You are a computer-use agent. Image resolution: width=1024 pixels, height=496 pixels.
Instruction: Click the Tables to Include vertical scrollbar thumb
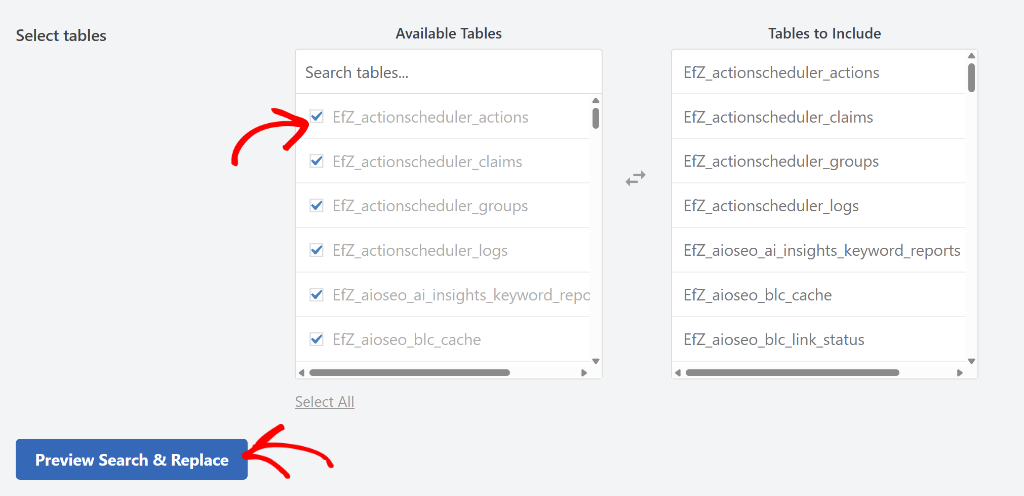point(971,76)
